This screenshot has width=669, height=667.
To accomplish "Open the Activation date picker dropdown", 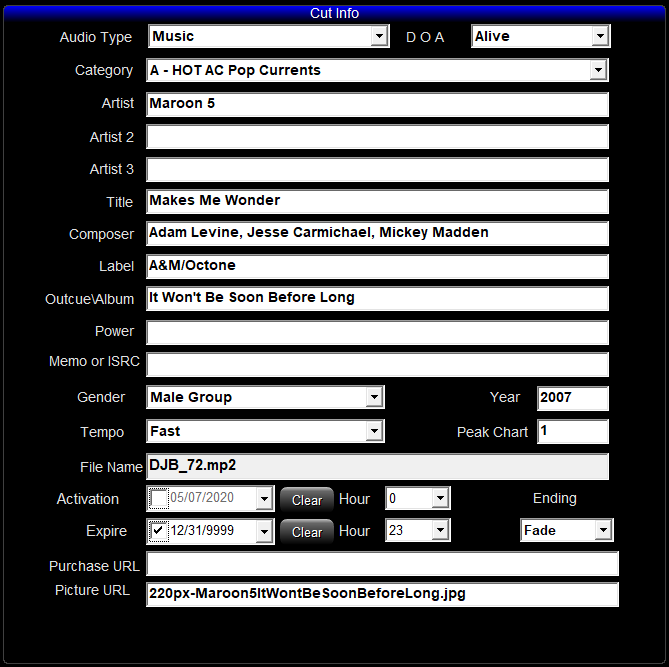I will [265, 498].
